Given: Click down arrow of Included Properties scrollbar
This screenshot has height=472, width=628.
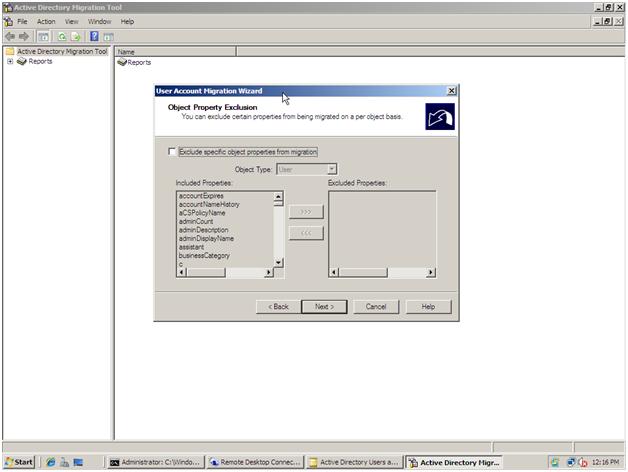Looking at the screenshot, I should tap(278, 262).
